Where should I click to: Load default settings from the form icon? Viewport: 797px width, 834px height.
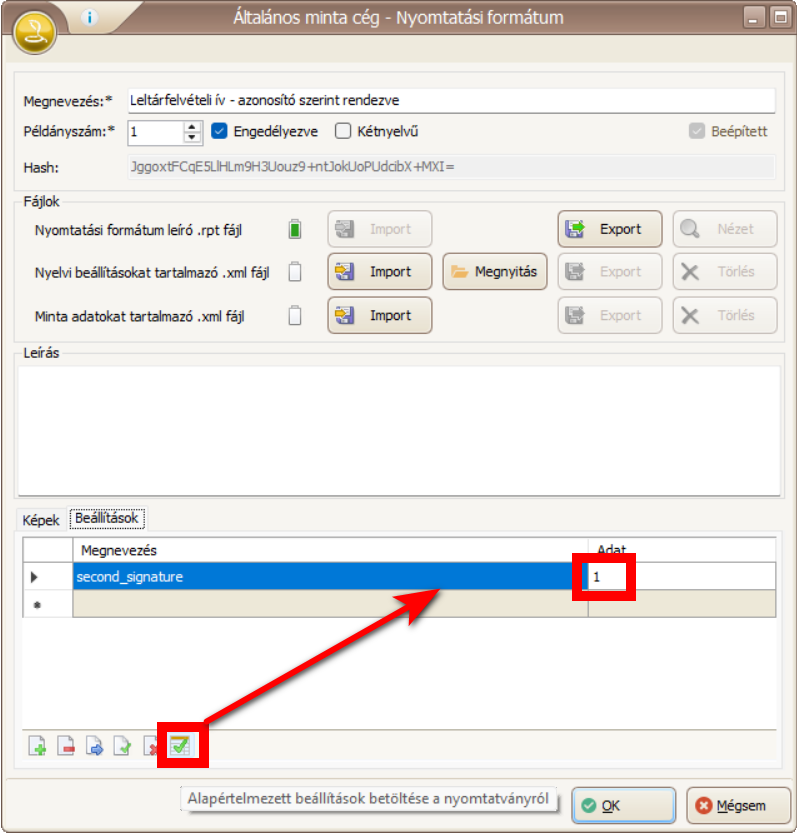[180, 746]
